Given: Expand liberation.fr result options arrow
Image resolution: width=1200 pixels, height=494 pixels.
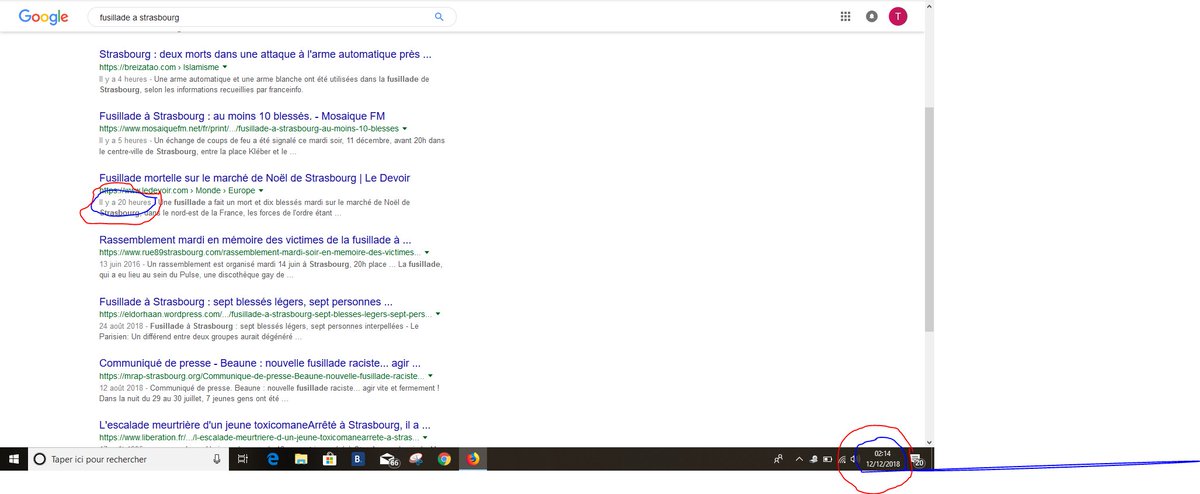Looking at the screenshot, I should pyautogui.click(x=423, y=438).
